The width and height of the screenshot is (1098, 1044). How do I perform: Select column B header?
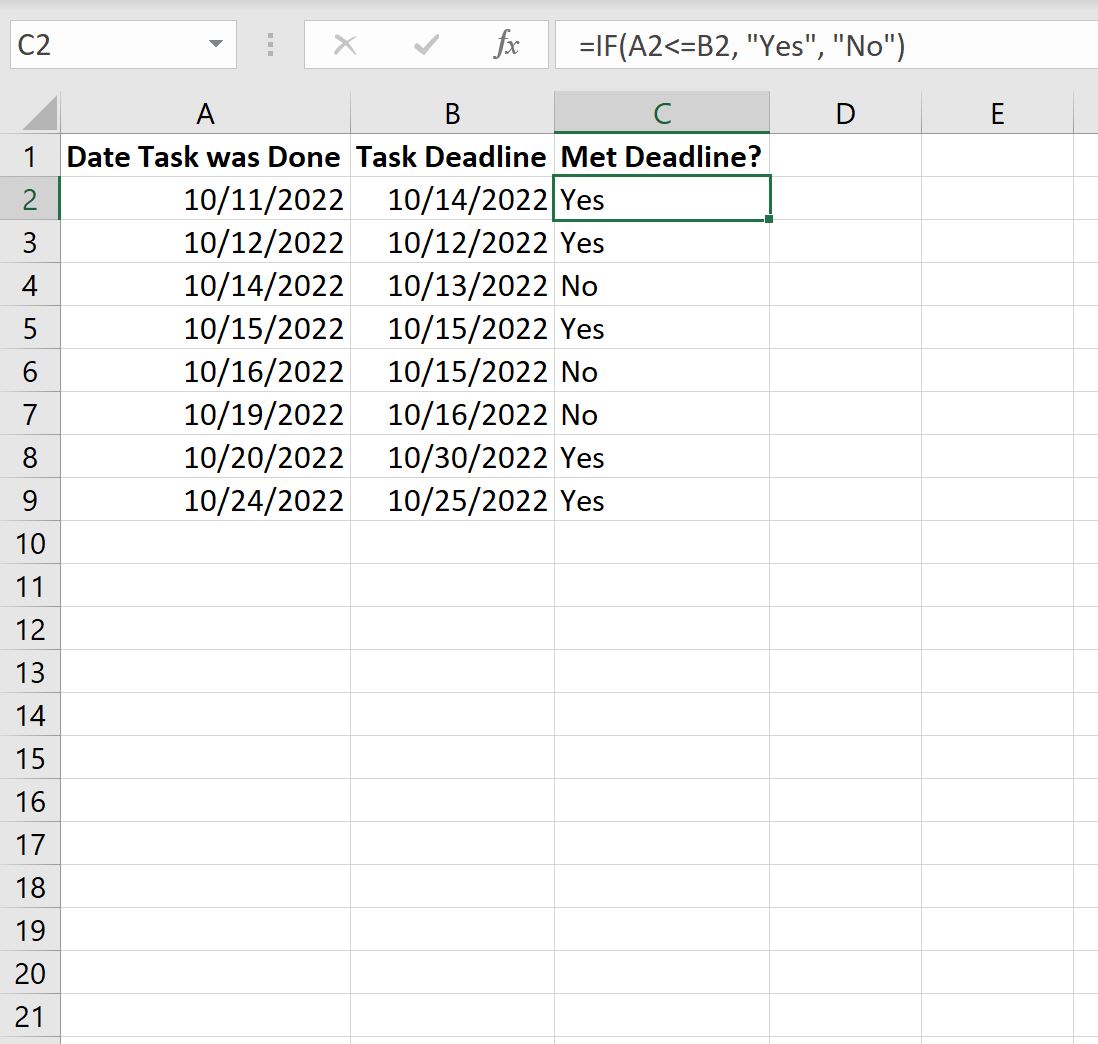(452, 113)
